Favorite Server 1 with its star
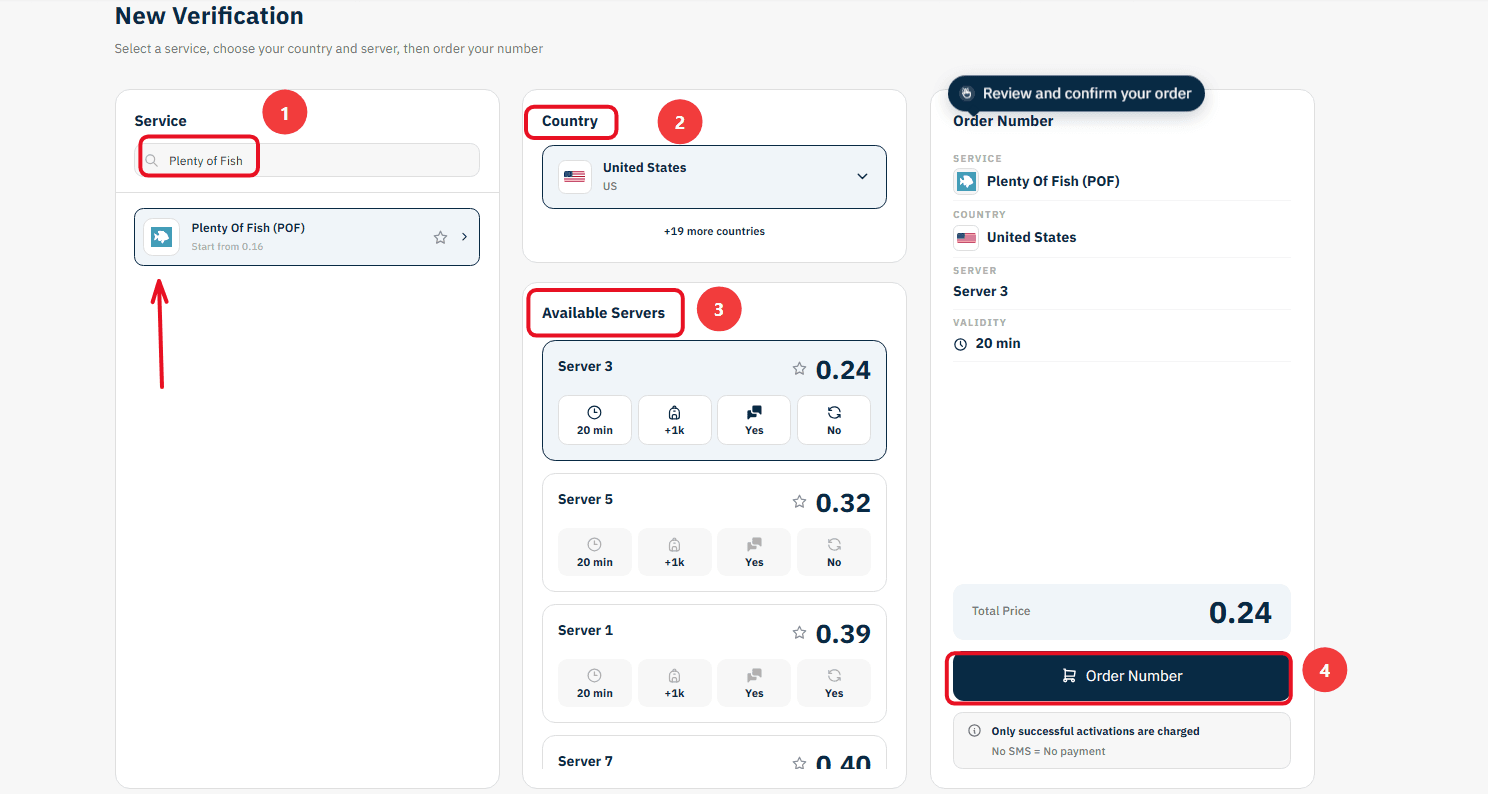Viewport: 1488px width, 794px height. [799, 633]
